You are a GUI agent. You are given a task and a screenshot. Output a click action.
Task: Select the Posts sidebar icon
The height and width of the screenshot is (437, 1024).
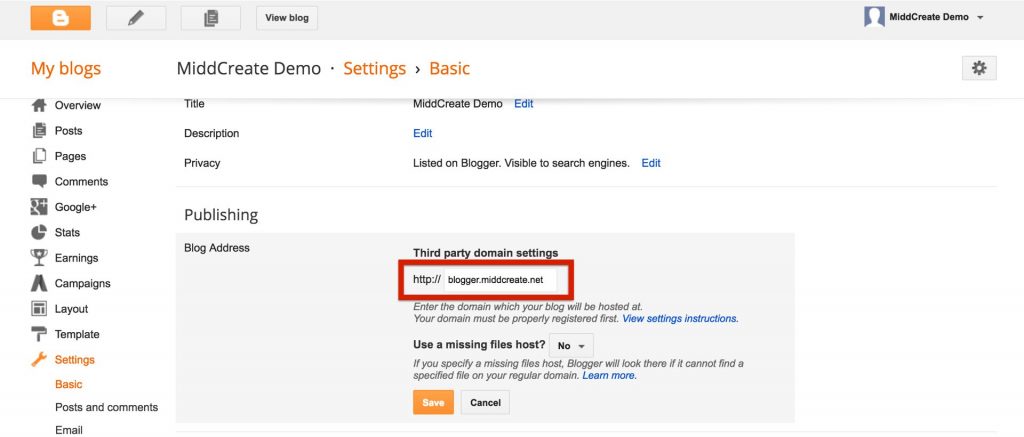39,131
